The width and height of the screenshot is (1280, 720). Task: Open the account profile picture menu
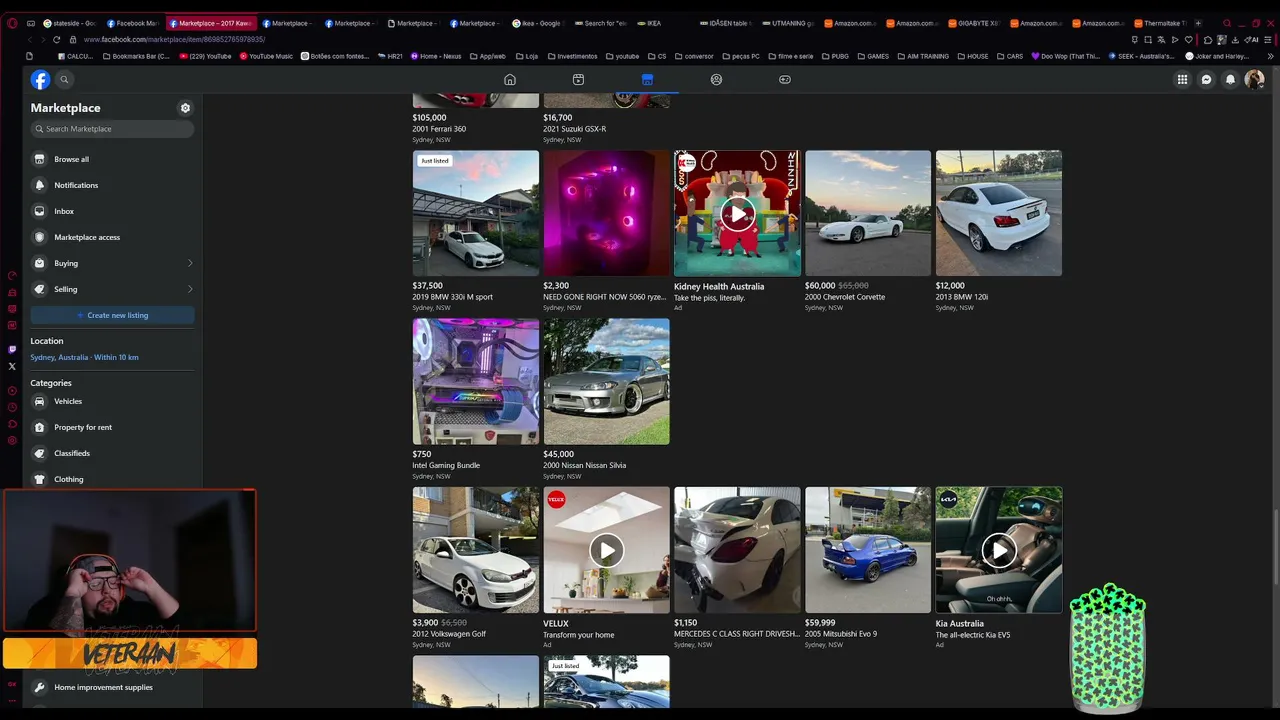tap(1254, 80)
